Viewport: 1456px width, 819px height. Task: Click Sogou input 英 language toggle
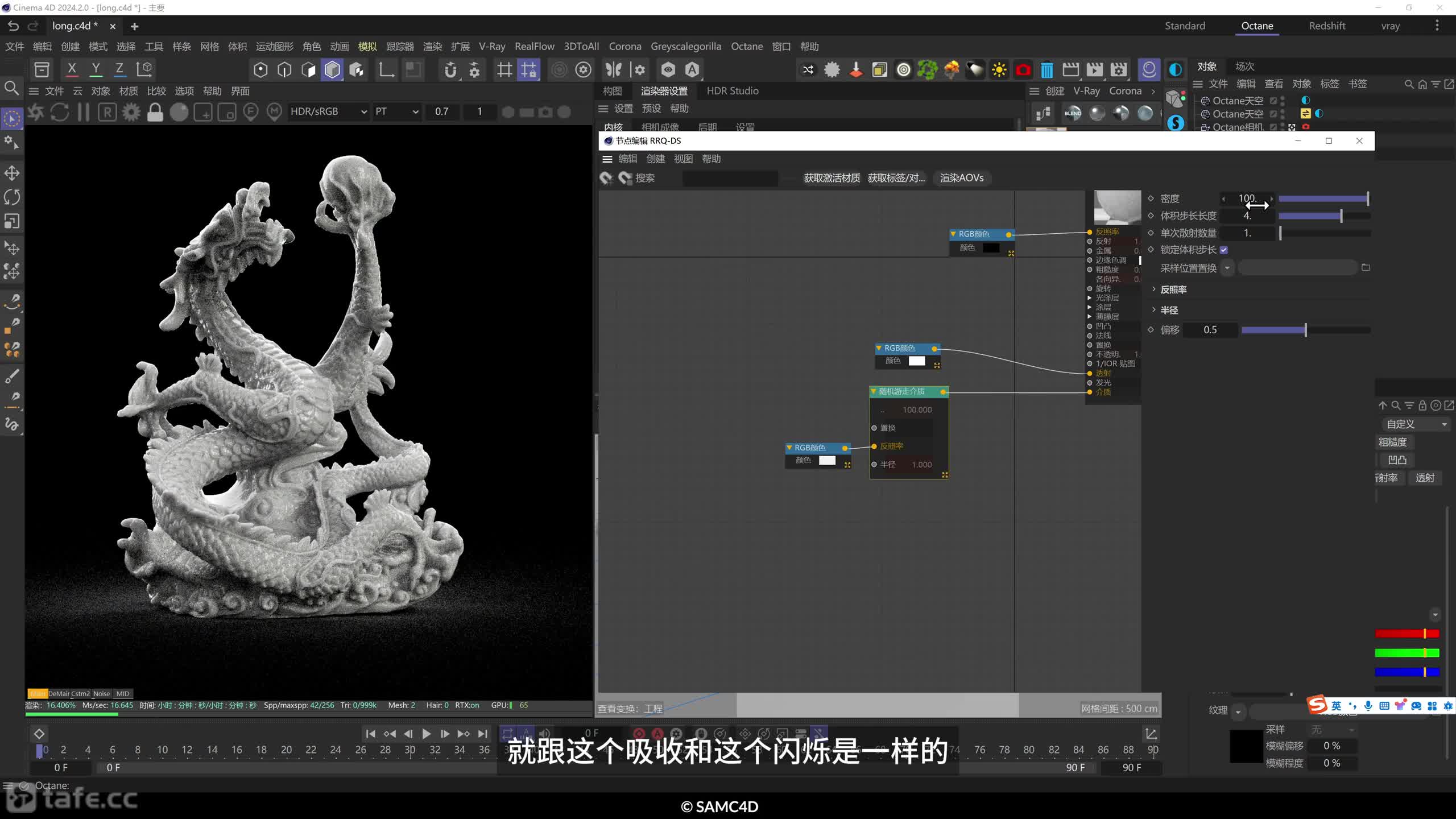tap(1336, 706)
